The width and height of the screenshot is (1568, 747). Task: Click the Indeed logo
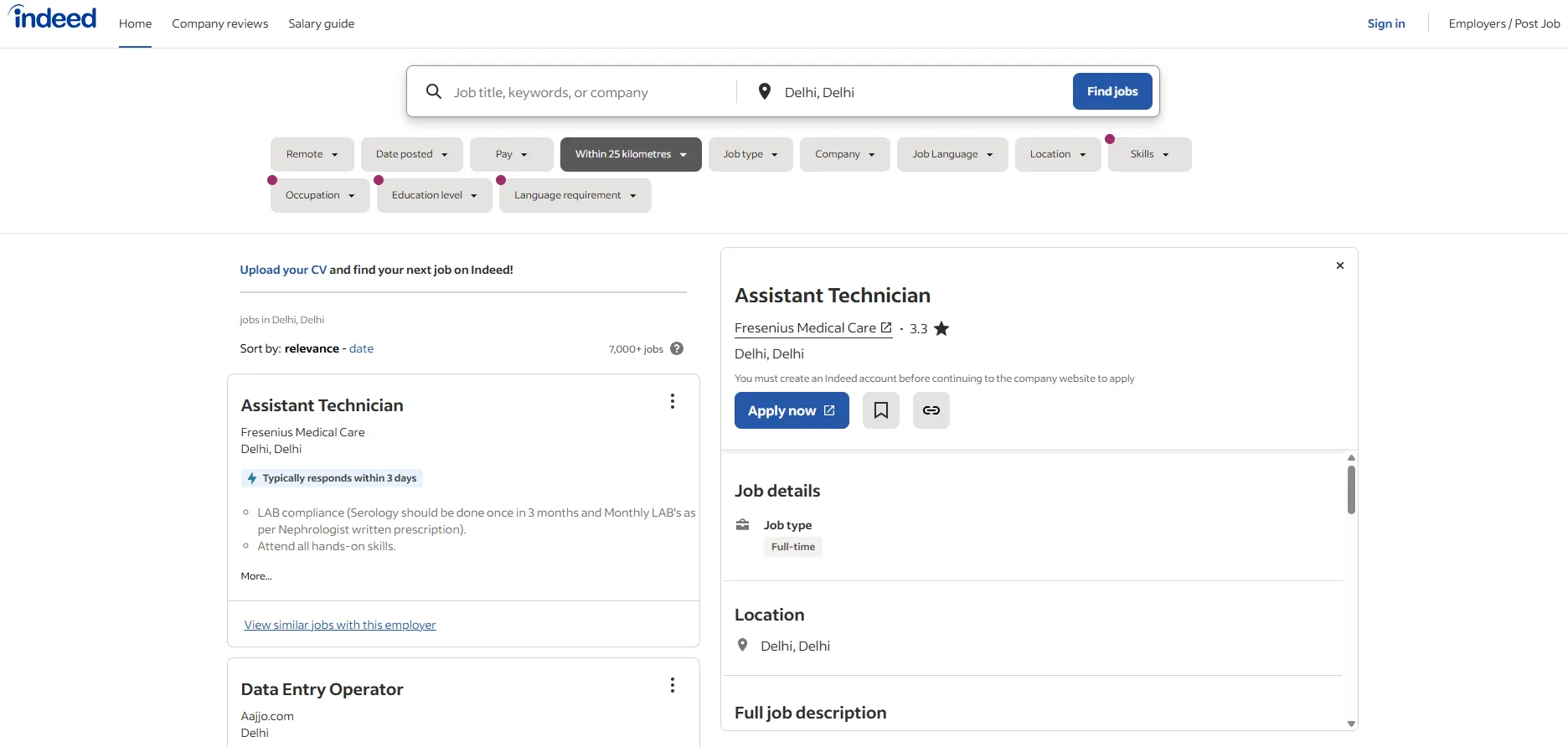[53, 18]
